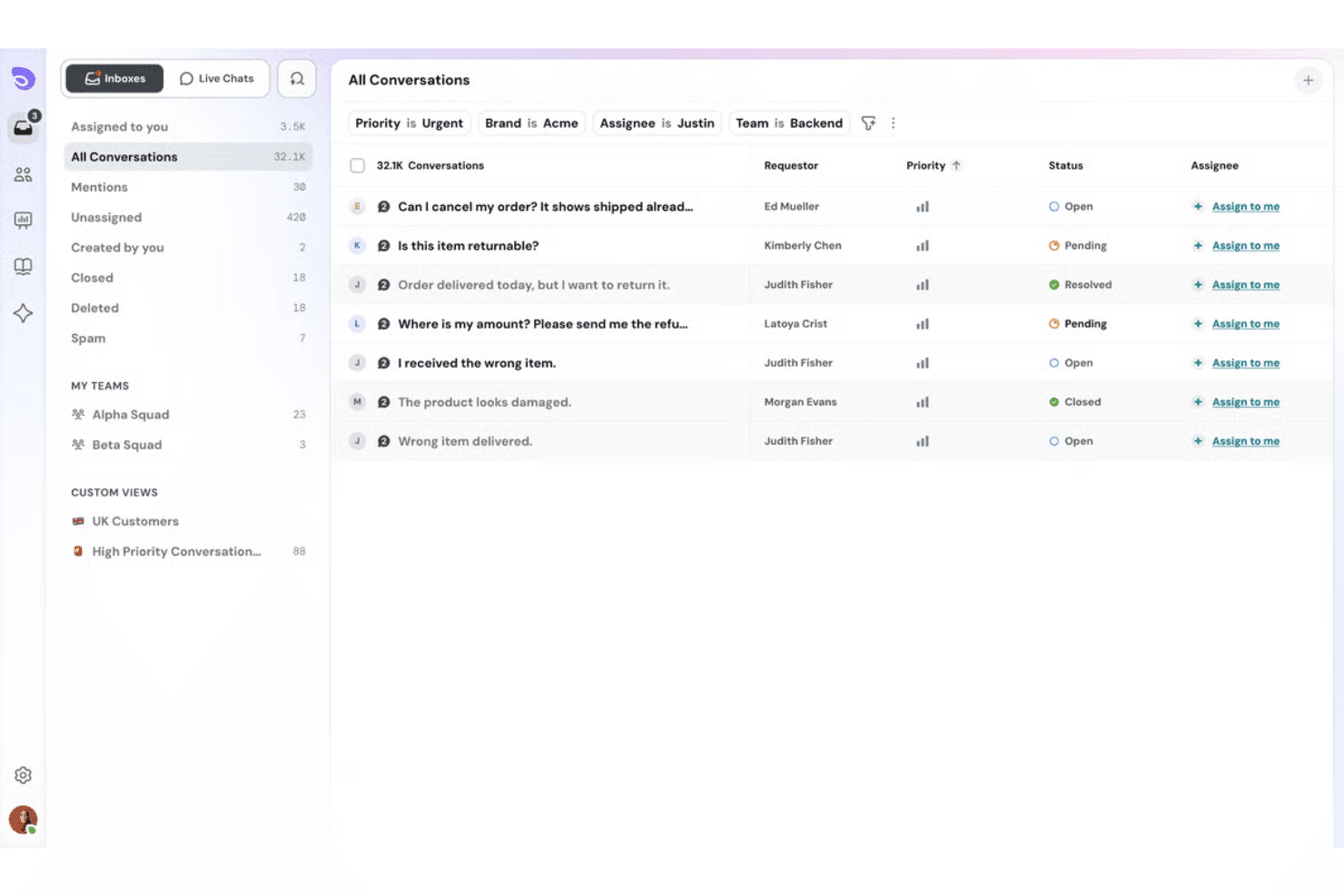Click the app logo at top left
This screenshot has width=1344, height=896.
(24, 79)
